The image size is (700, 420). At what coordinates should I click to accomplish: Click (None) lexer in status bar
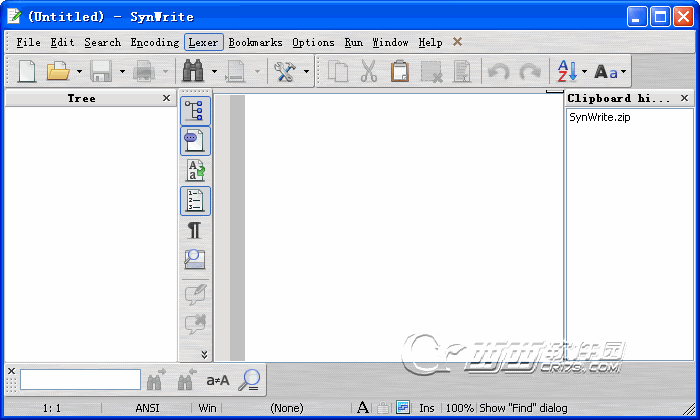coord(287,408)
